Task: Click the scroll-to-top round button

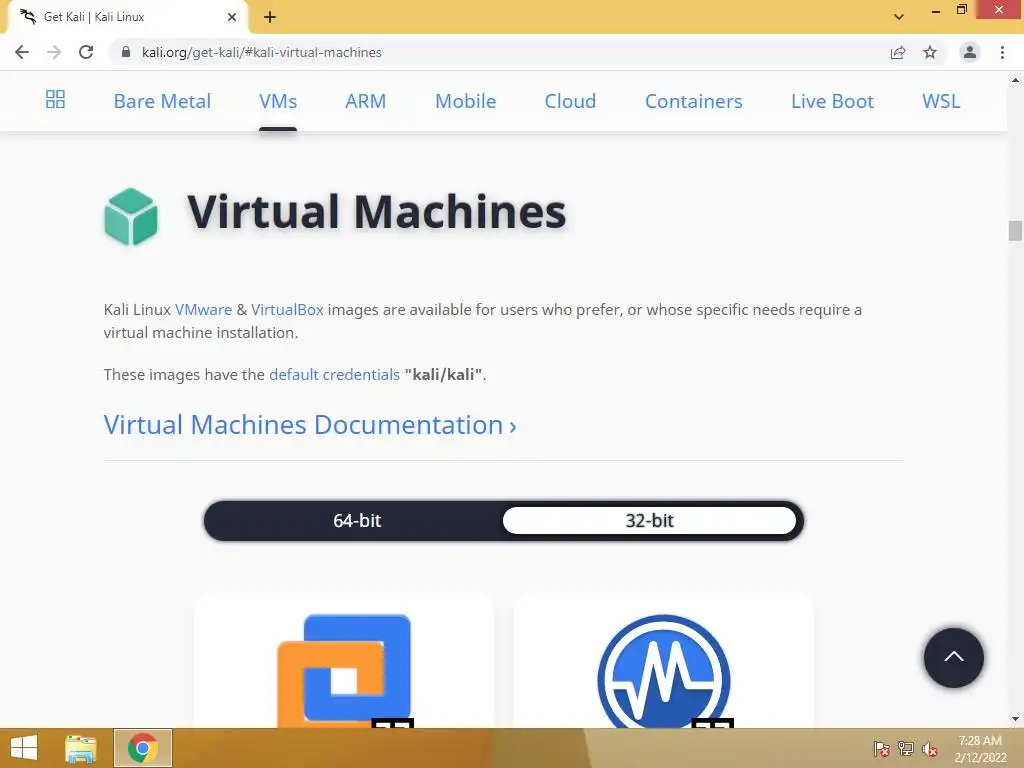Action: (953, 658)
